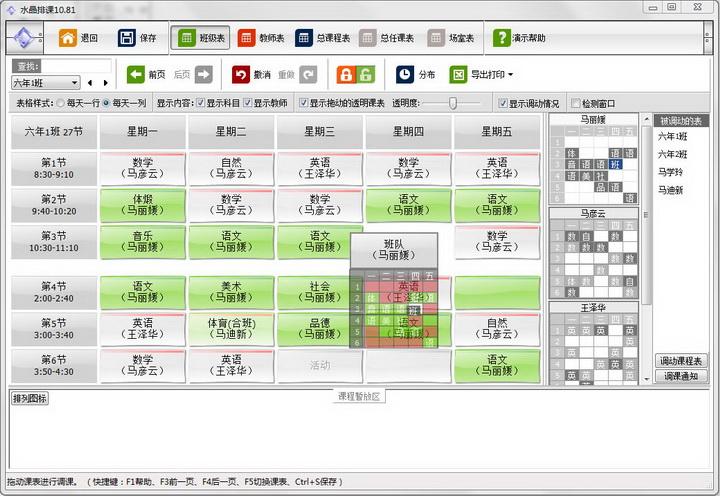
Task: Click the 撤消 undo icon
Action: (x=241, y=74)
